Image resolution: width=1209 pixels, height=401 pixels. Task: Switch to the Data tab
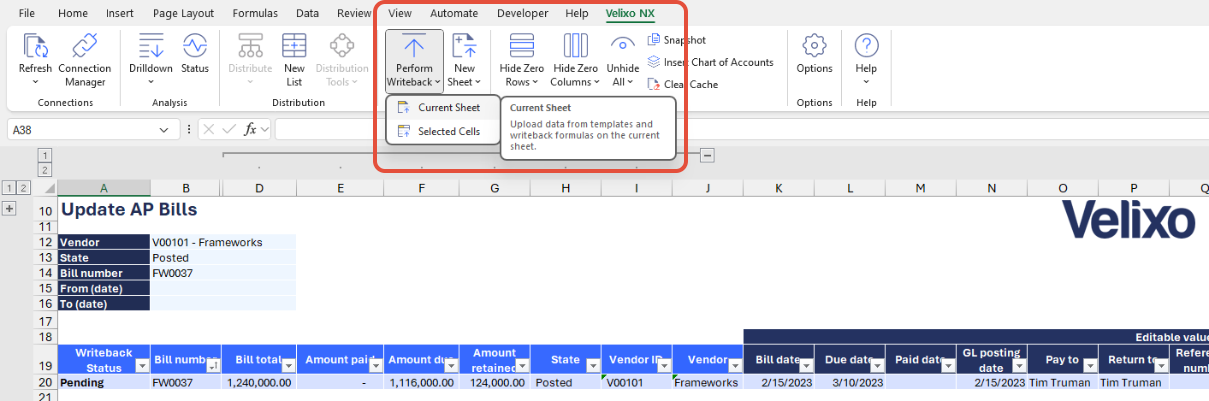tap(307, 13)
